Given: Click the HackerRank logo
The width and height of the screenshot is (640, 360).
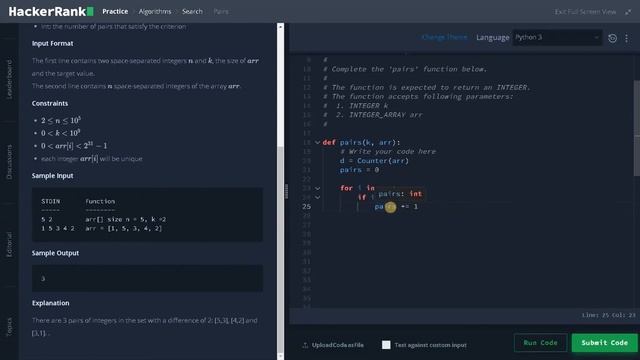Looking at the screenshot, I should pyautogui.click(x=51, y=11).
